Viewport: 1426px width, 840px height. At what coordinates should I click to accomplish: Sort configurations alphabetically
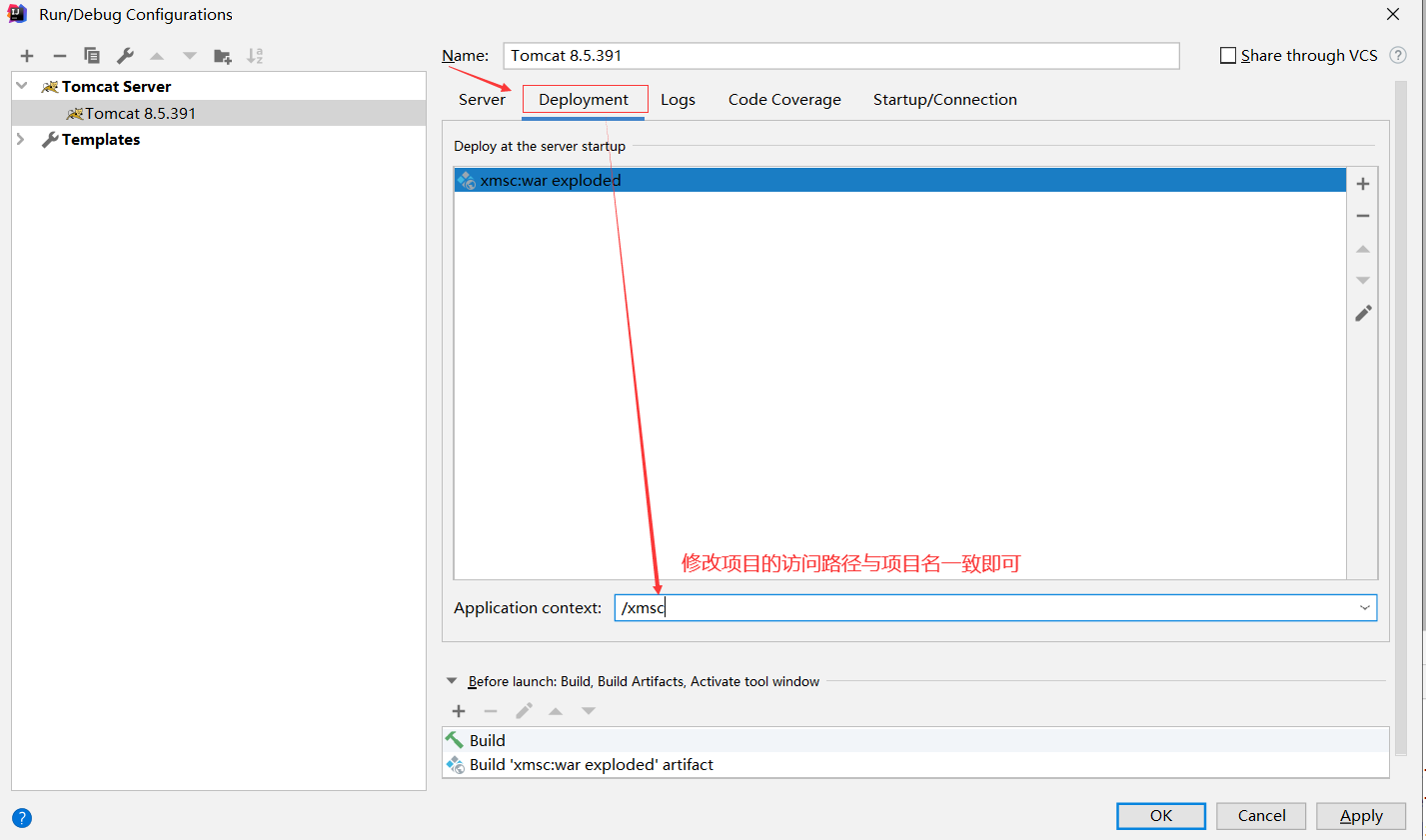pyautogui.click(x=255, y=56)
